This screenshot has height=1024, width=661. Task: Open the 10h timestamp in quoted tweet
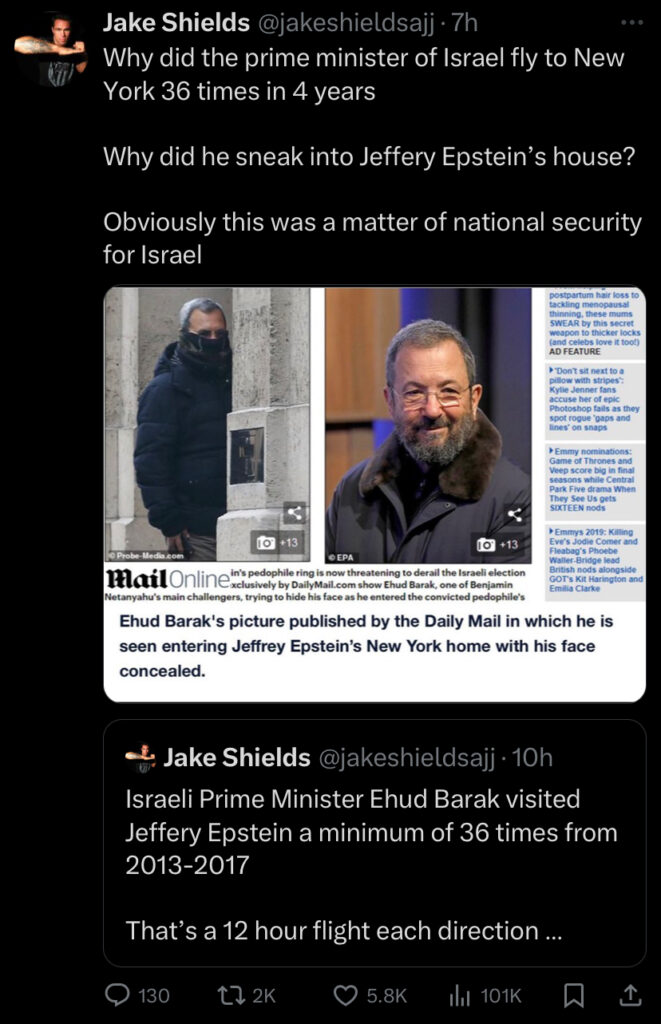click(x=533, y=758)
